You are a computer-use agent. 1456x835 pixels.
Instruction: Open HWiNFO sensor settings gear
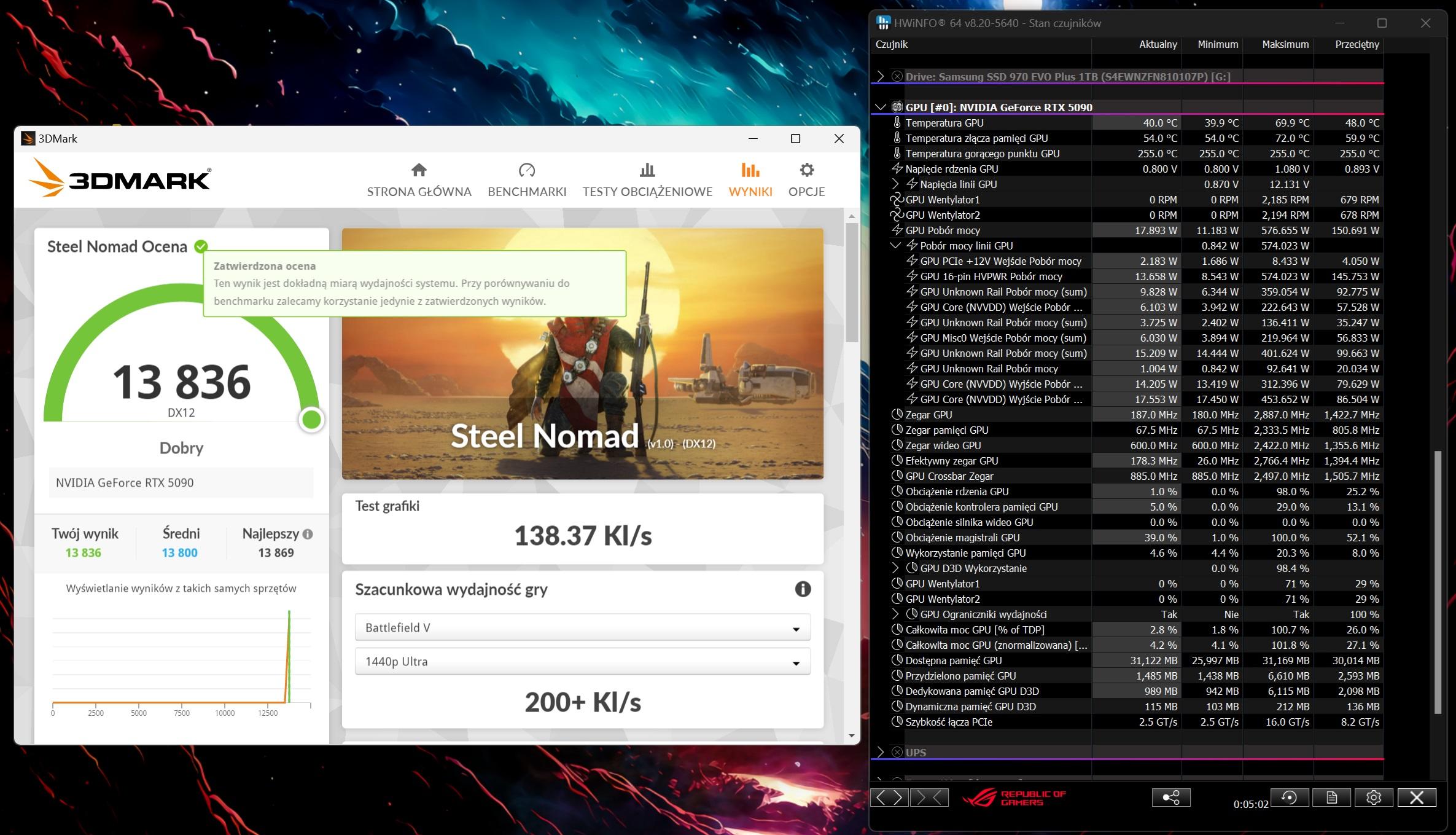click(1374, 798)
